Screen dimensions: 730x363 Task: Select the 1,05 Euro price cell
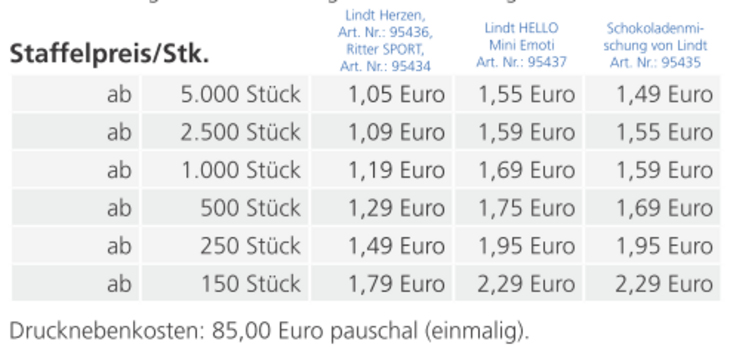[381, 94]
